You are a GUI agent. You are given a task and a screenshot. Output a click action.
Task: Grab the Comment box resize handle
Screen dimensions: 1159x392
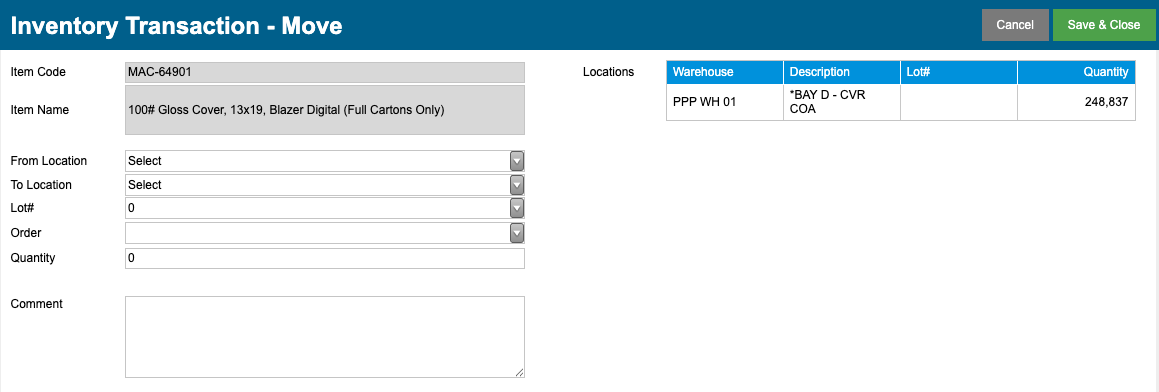520,374
